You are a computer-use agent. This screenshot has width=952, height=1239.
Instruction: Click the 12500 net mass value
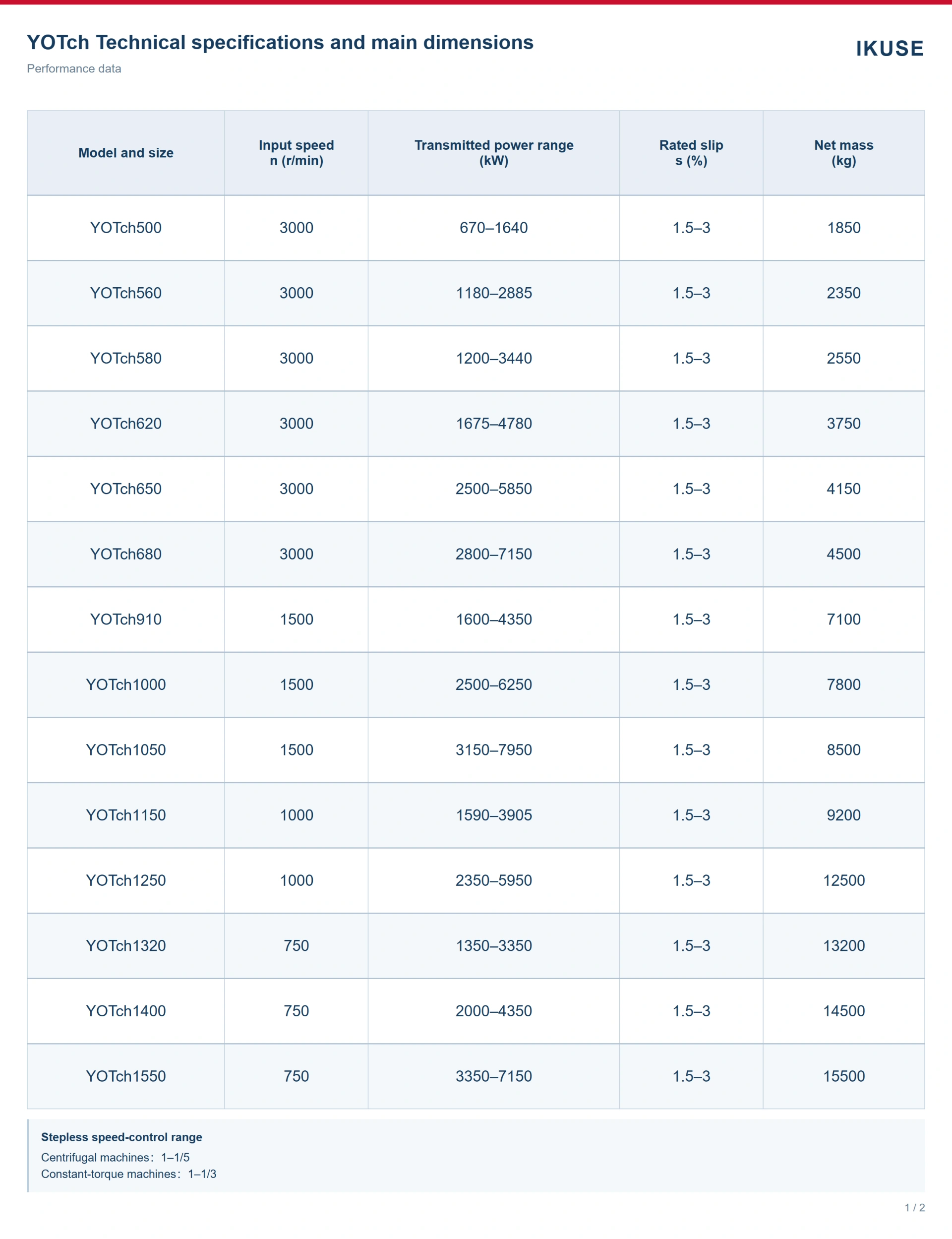[844, 880]
